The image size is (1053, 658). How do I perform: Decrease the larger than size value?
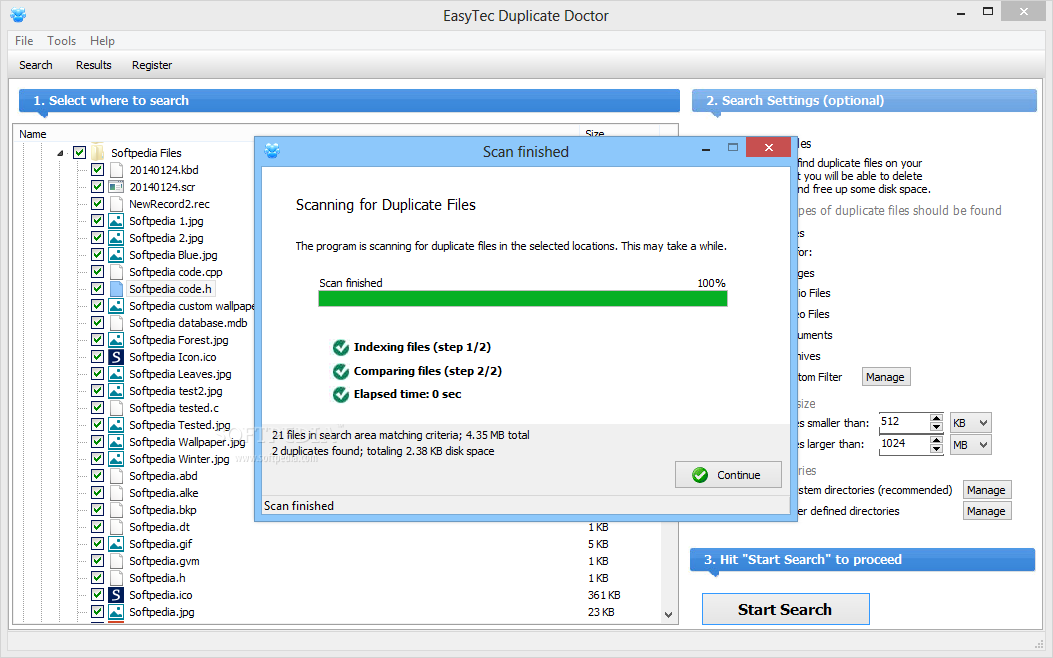pos(936,449)
